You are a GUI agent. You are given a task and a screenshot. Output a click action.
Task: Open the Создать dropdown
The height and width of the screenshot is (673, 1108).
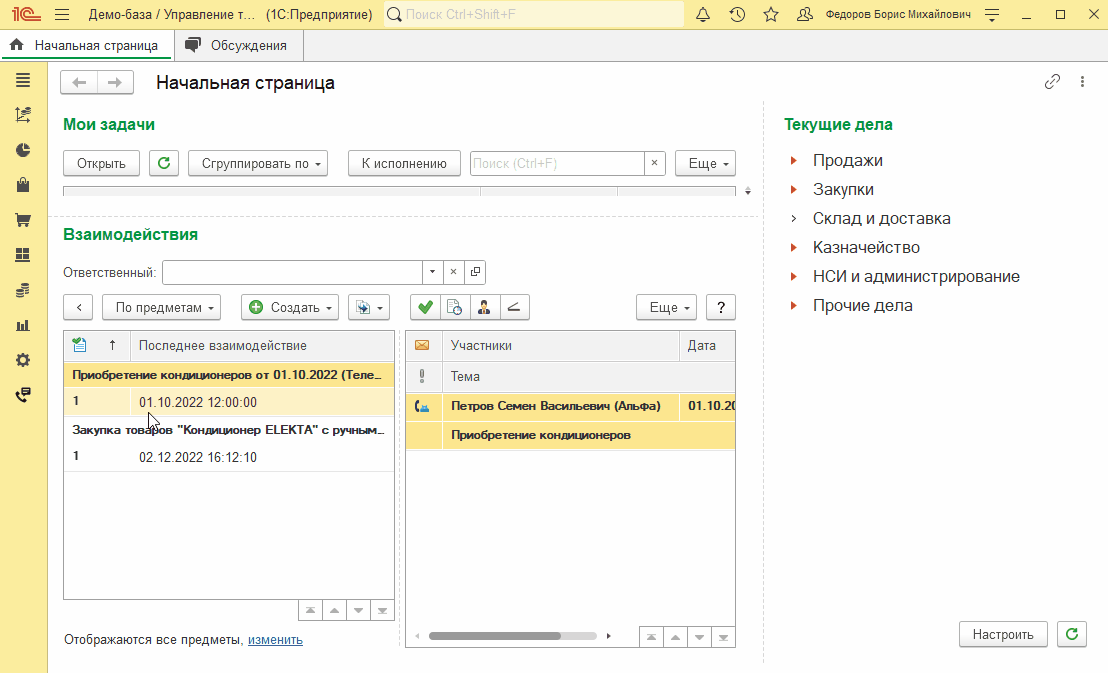coord(290,307)
